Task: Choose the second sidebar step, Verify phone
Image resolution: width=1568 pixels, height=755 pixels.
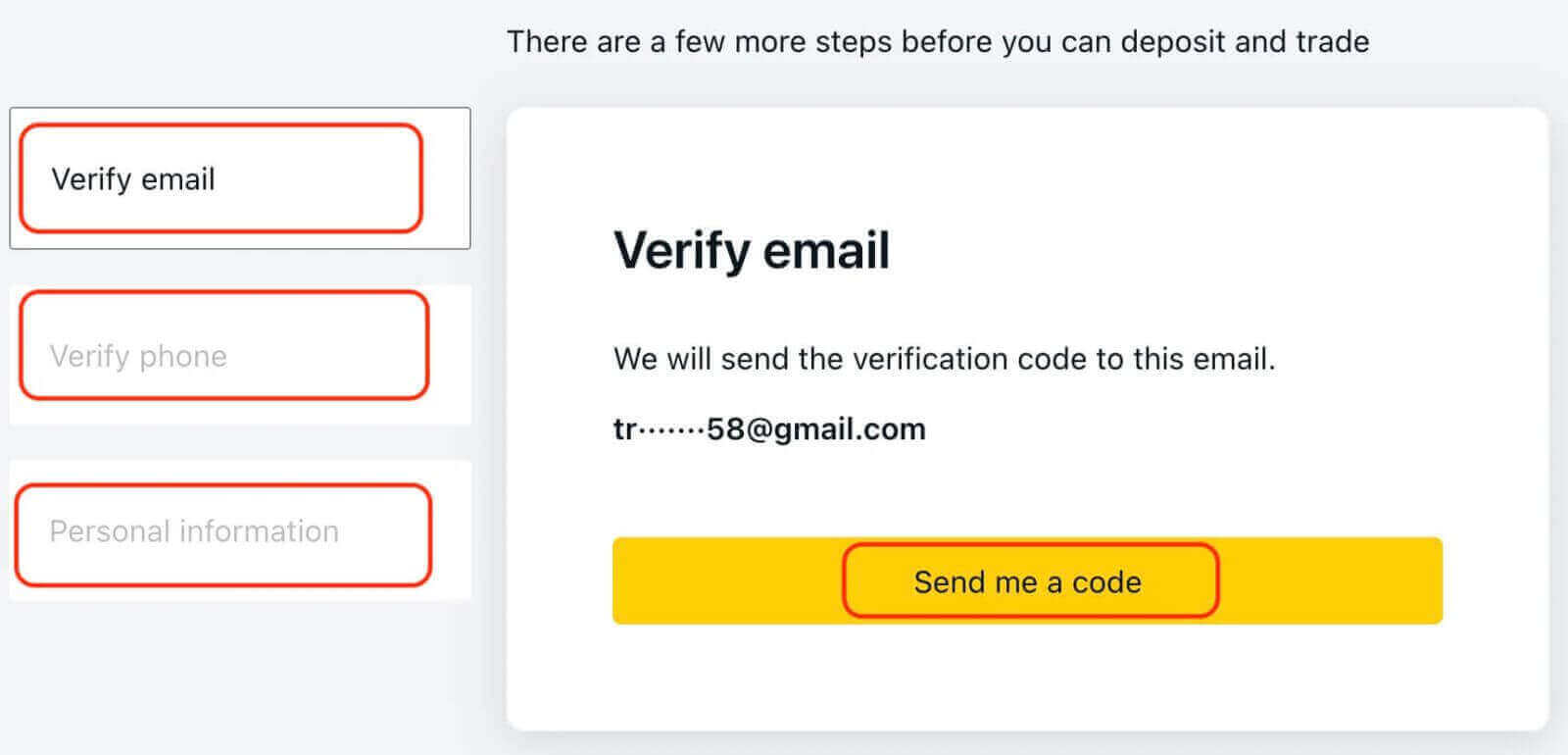Action: click(x=239, y=355)
